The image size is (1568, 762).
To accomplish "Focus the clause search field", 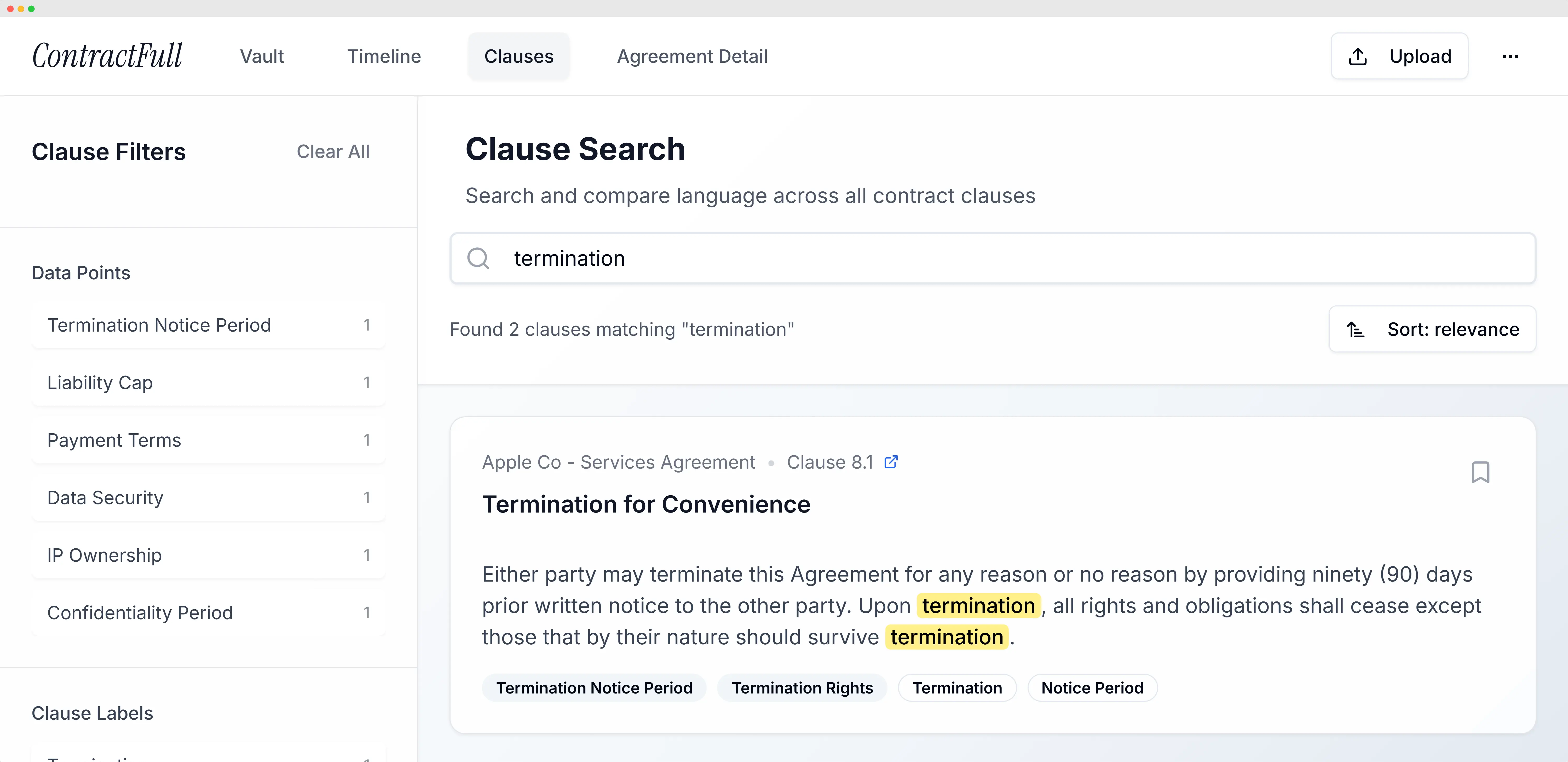I will click(x=993, y=258).
